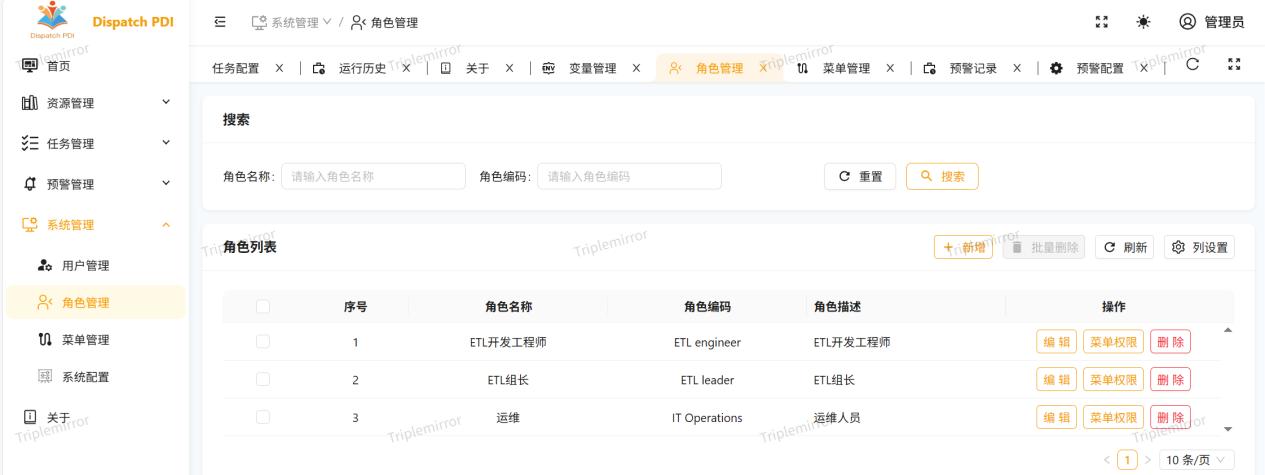Open 用户管理 in the sidebar
Screen dimensions: 1265x475
[x=85, y=266]
